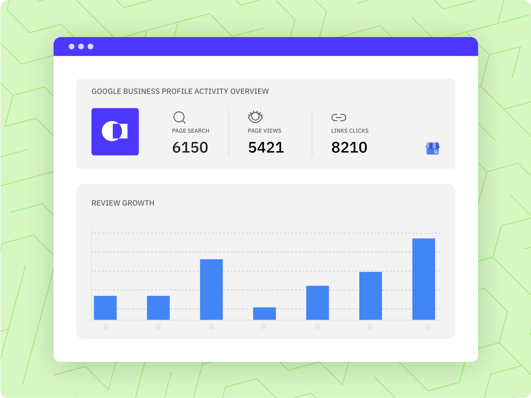Click the Google Business Profile Activity Overview heading
The height and width of the screenshot is (398, 531).
[180, 91]
